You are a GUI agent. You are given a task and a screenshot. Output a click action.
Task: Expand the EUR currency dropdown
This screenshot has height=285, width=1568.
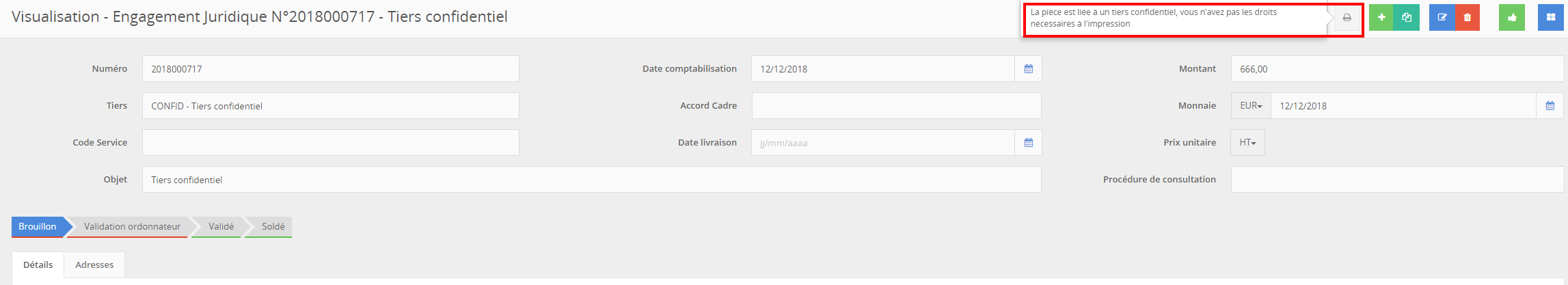[x=1251, y=106]
